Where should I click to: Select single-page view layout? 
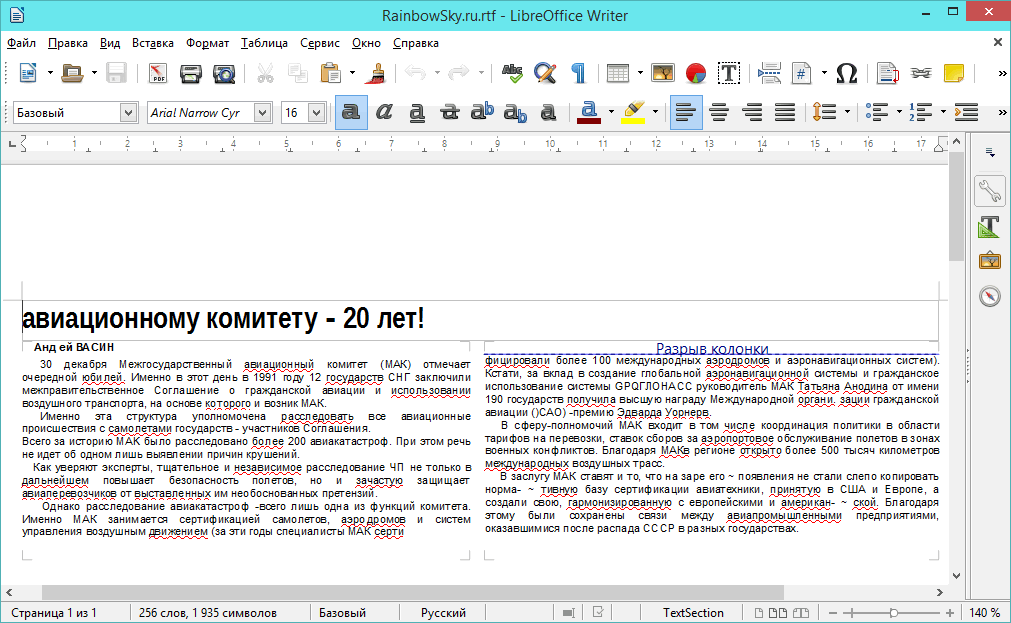pos(759,613)
